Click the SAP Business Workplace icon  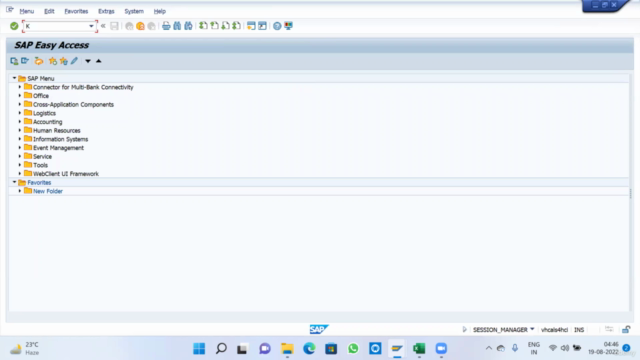(x=39, y=61)
